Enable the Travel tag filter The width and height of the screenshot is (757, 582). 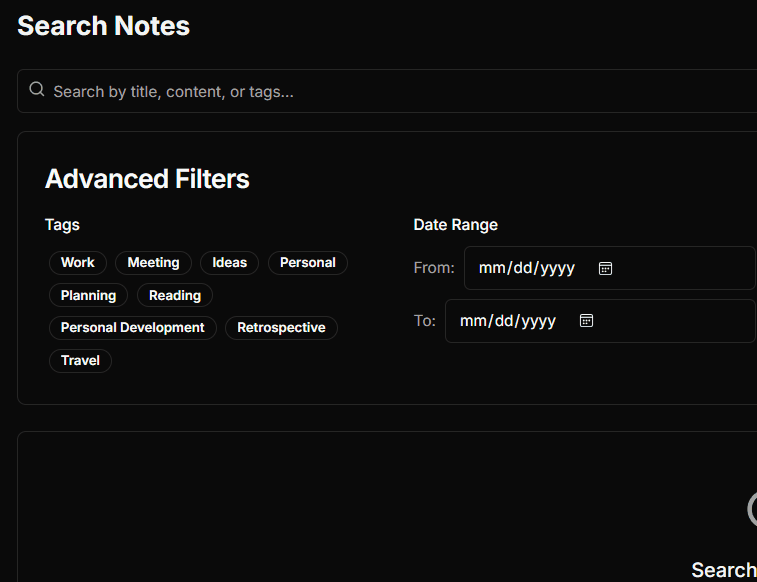[x=80, y=360]
